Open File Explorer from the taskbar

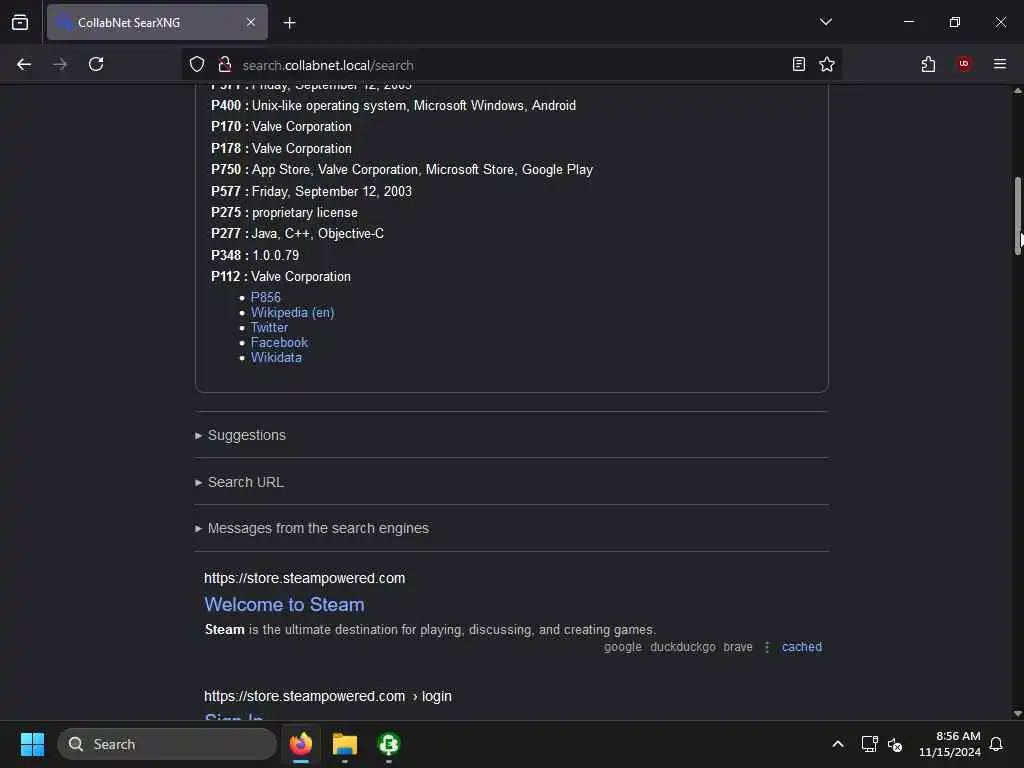click(x=345, y=744)
